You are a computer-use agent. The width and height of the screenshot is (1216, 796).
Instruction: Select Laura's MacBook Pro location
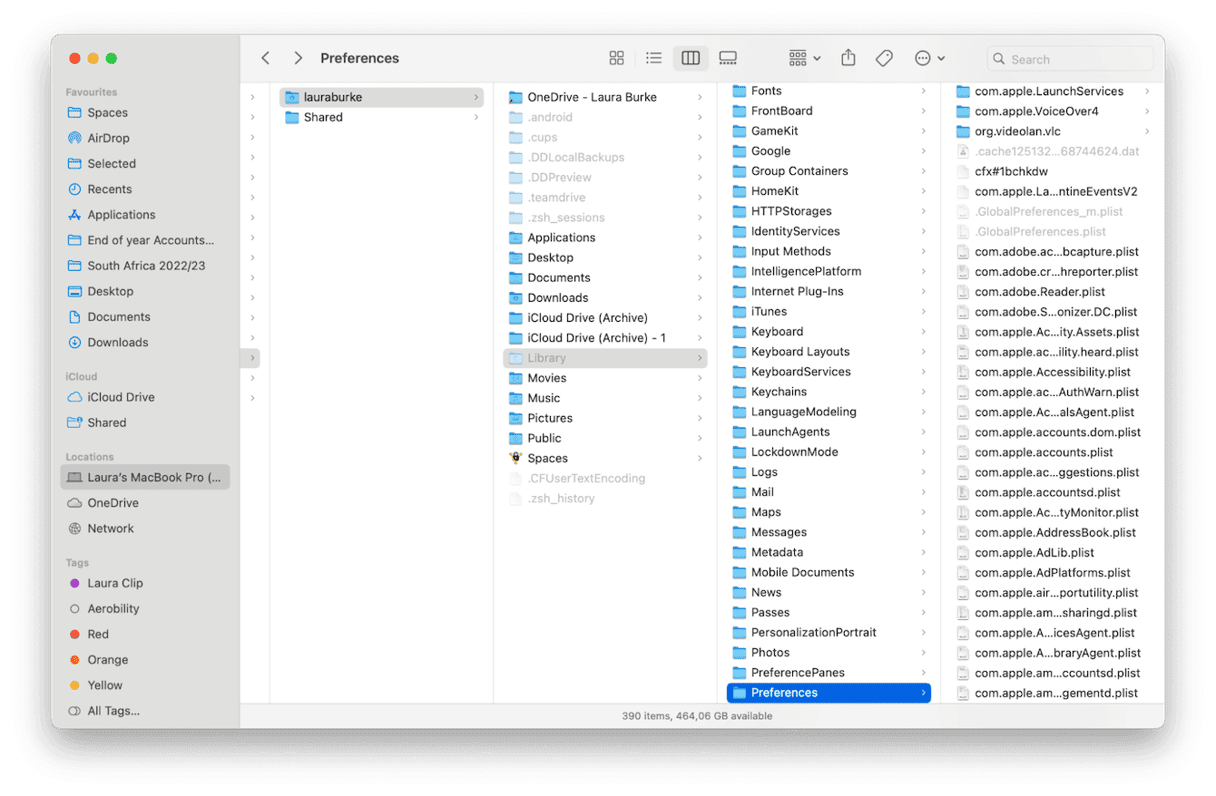[144, 477]
